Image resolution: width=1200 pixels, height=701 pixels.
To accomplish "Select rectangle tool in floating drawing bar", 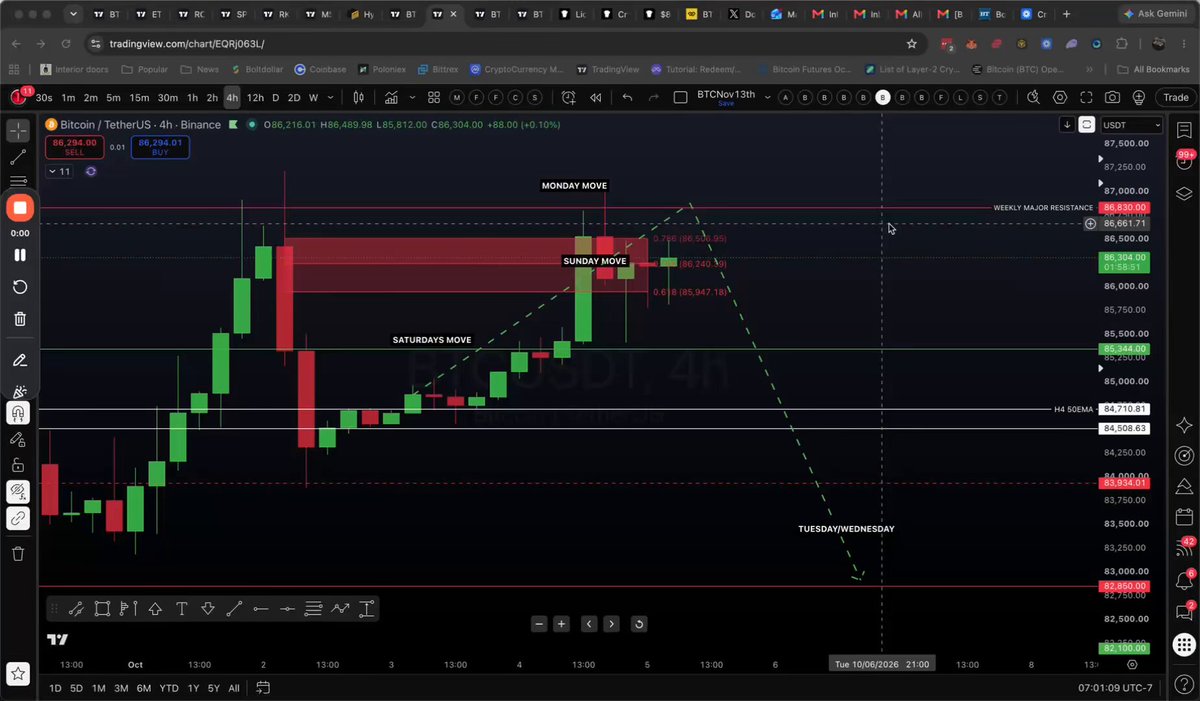I will (x=102, y=608).
